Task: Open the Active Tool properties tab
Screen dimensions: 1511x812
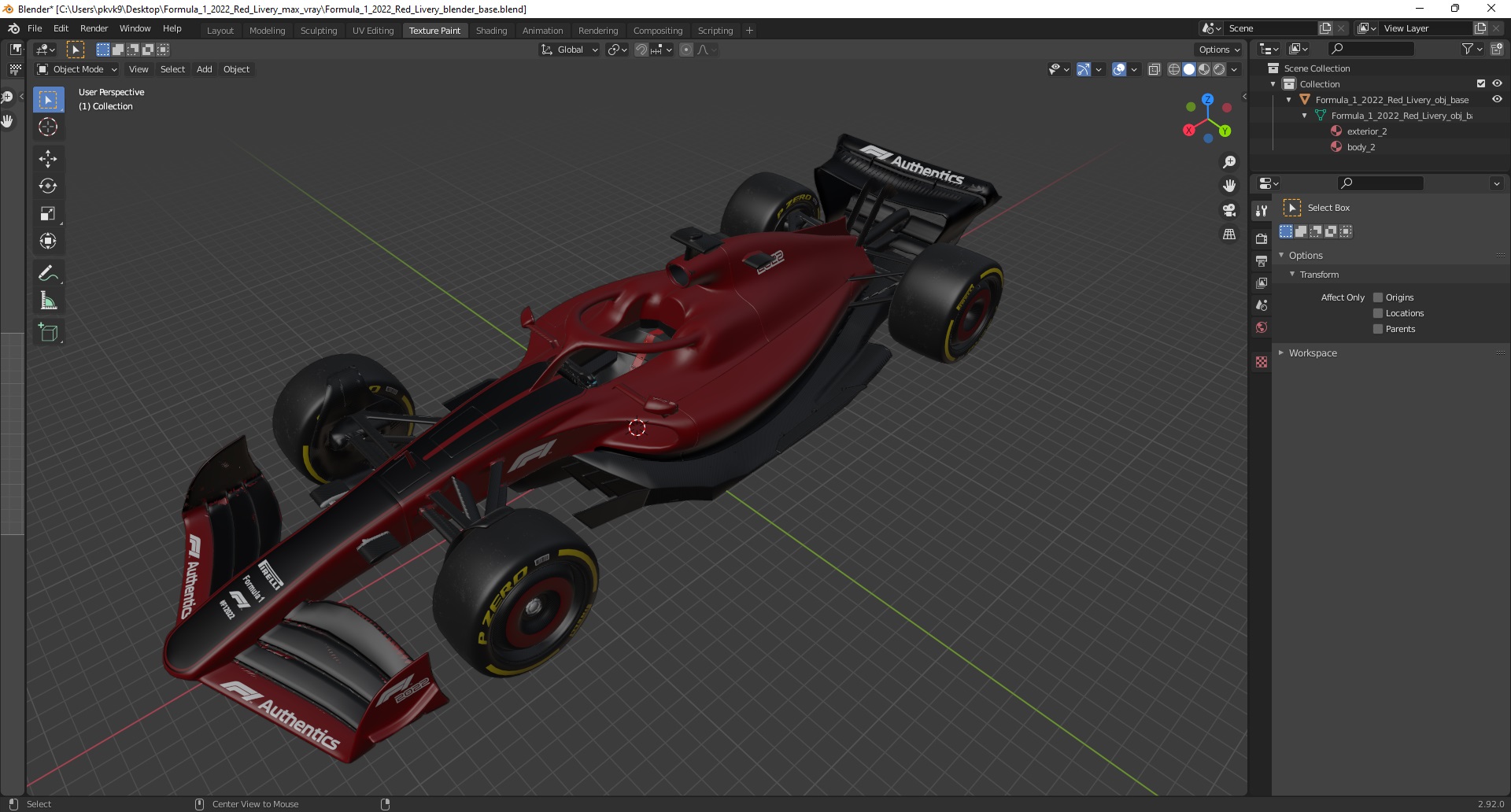Action: (1262, 211)
